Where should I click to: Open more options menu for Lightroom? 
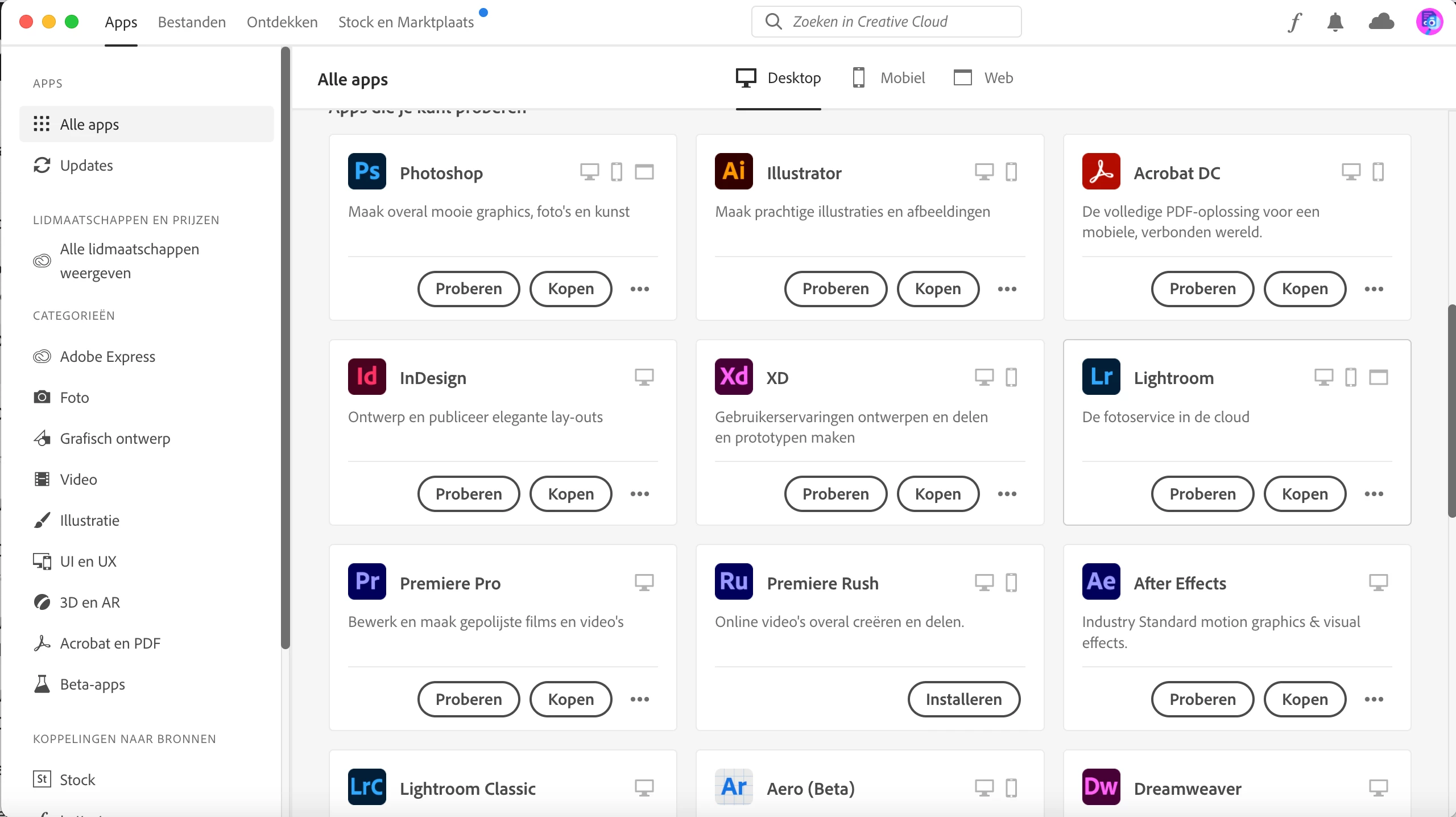pyautogui.click(x=1374, y=494)
